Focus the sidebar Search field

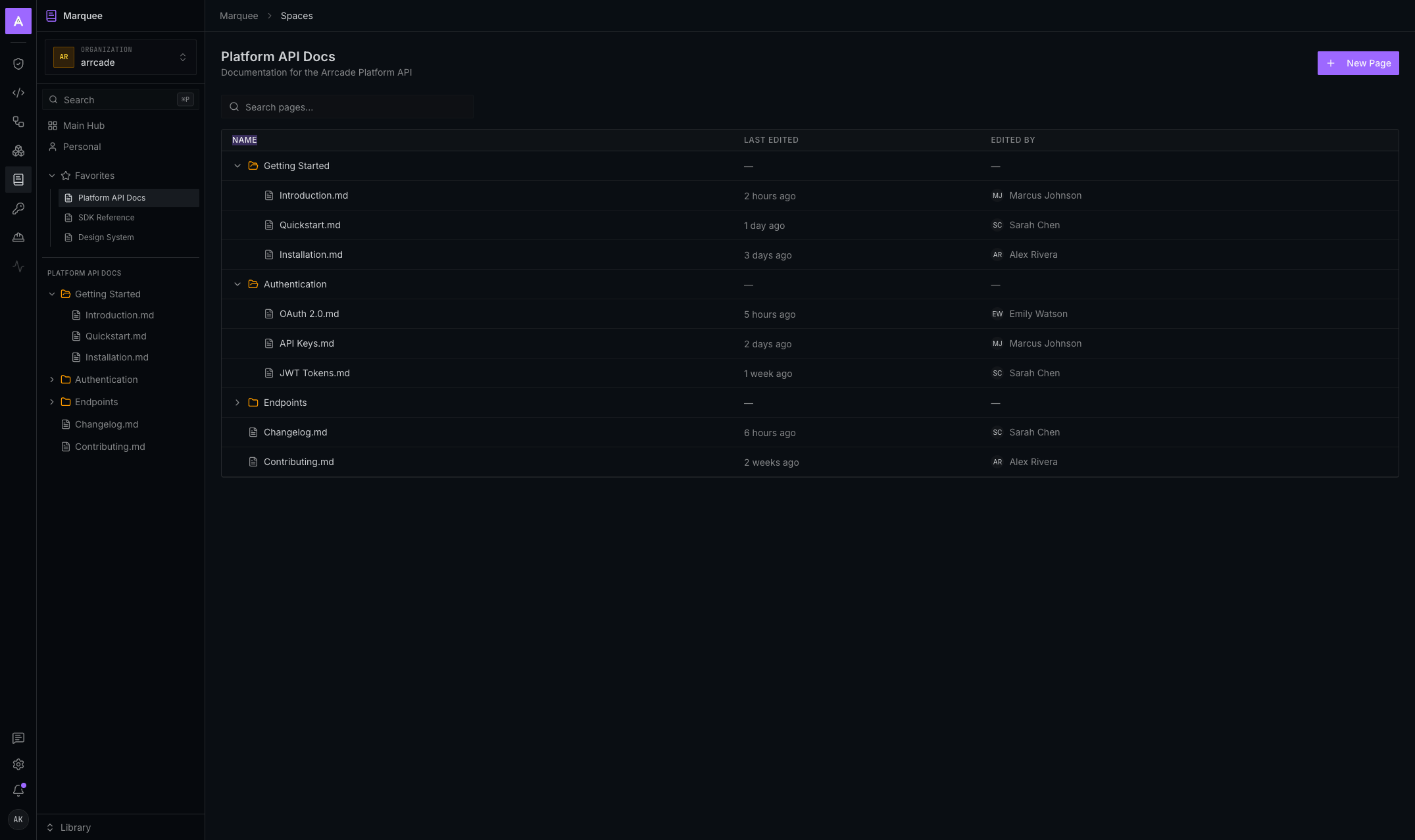[x=120, y=100]
